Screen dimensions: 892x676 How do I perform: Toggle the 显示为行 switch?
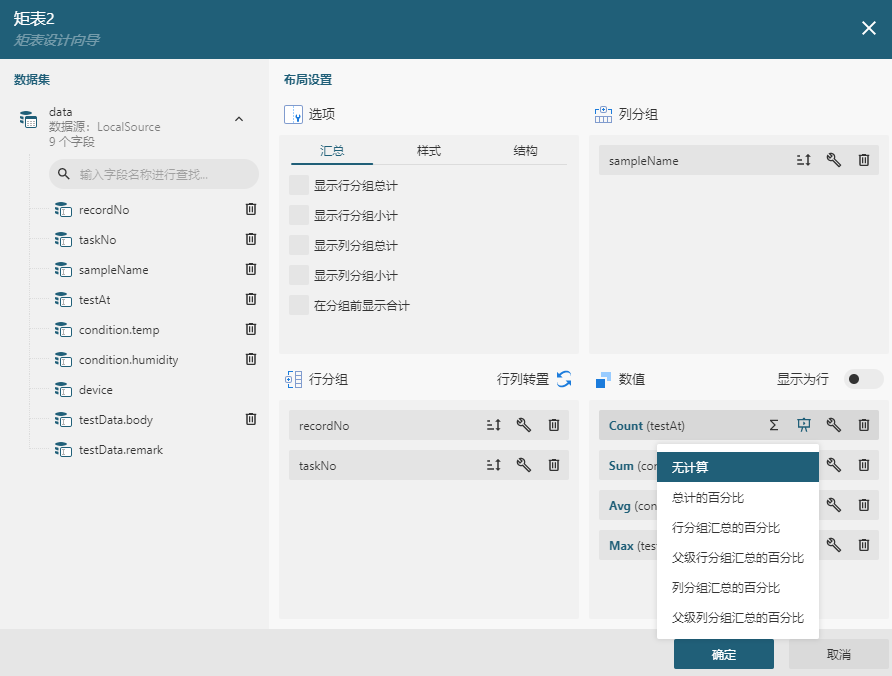864,379
